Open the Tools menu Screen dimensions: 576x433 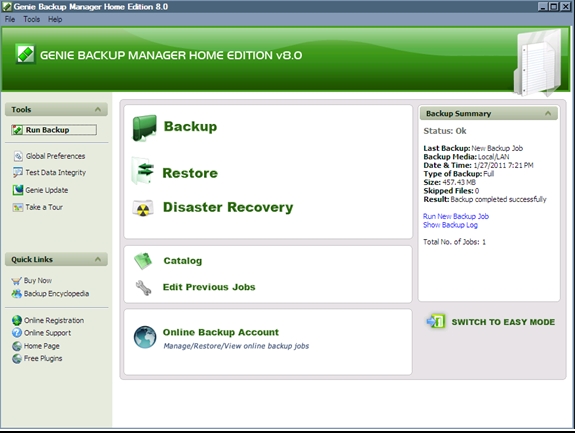pos(32,19)
